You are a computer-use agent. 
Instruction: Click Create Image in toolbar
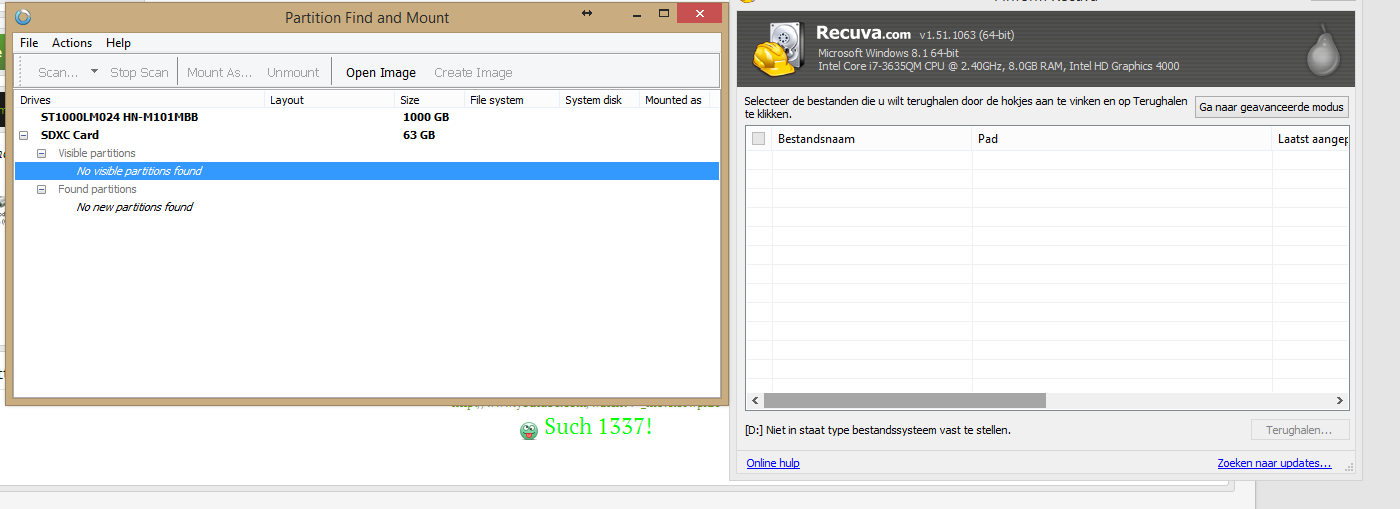point(473,72)
